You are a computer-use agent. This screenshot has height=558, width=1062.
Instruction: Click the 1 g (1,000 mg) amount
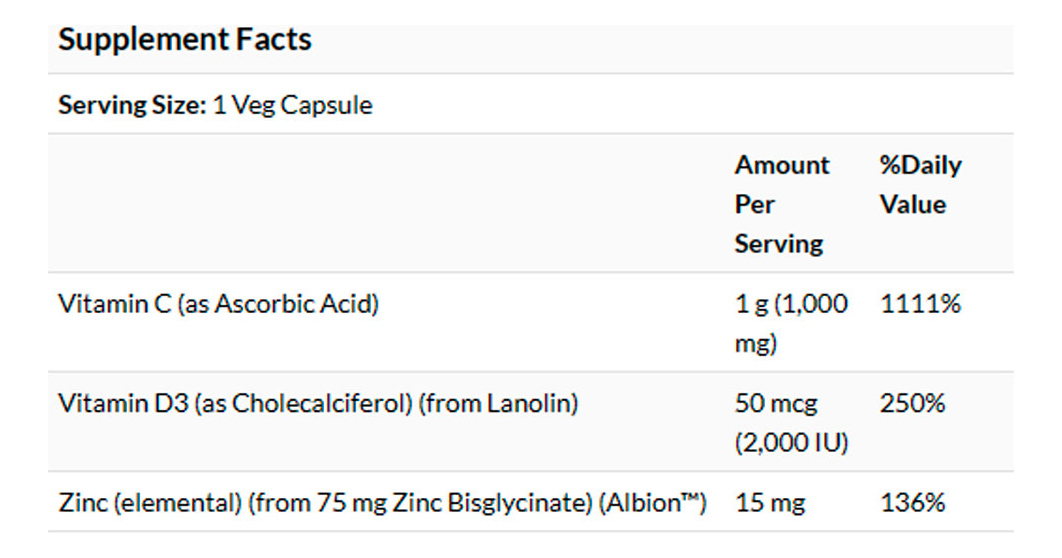(x=791, y=323)
